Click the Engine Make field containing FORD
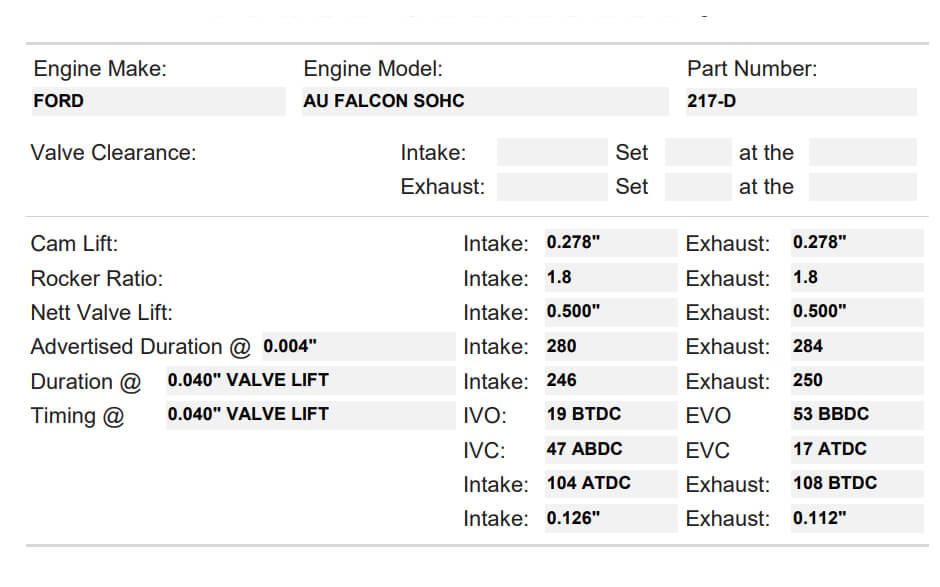The width and height of the screenshot is (940, 587). pos(158,101)
